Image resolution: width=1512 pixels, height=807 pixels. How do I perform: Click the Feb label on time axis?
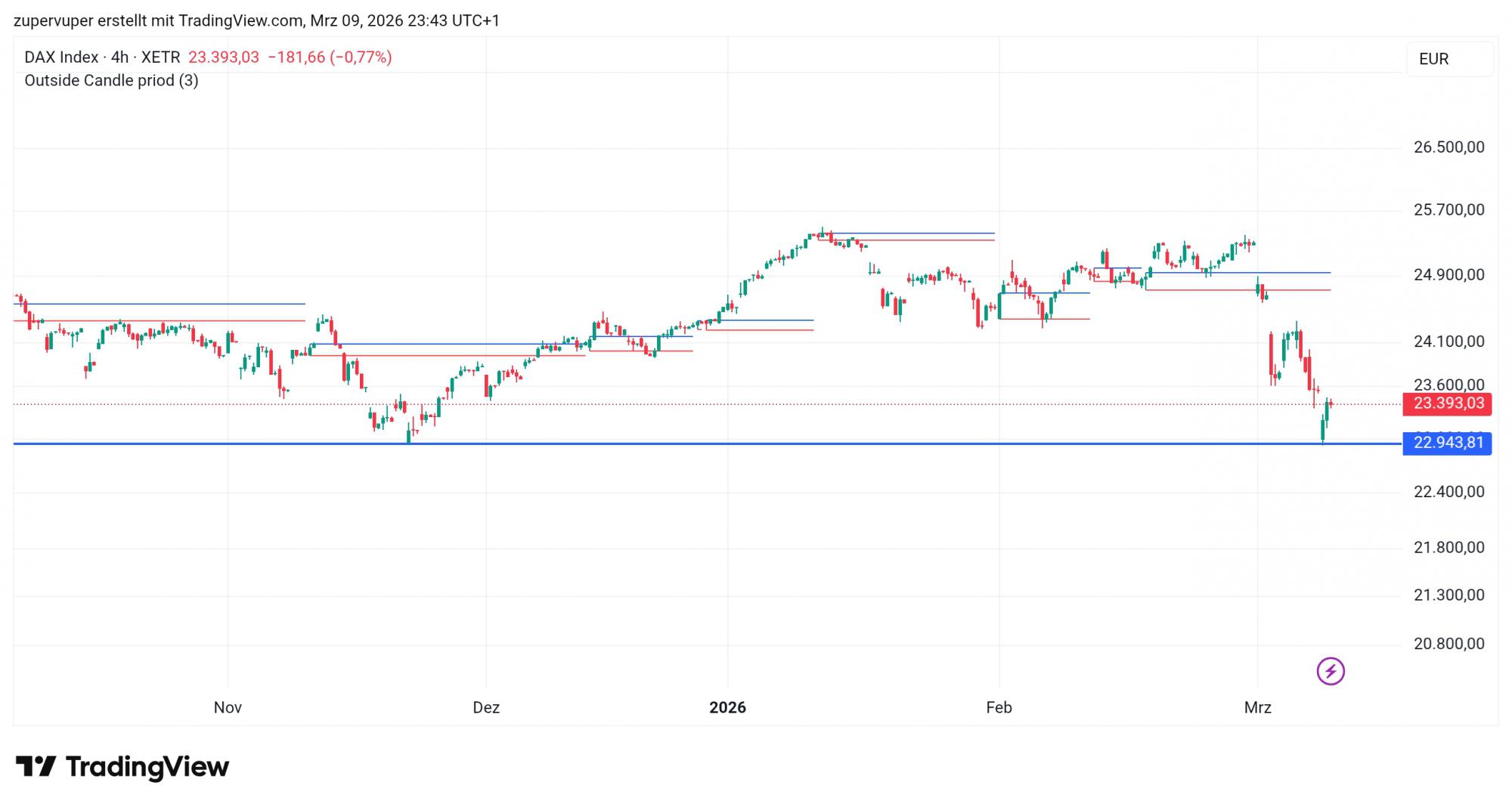point(999,707)
